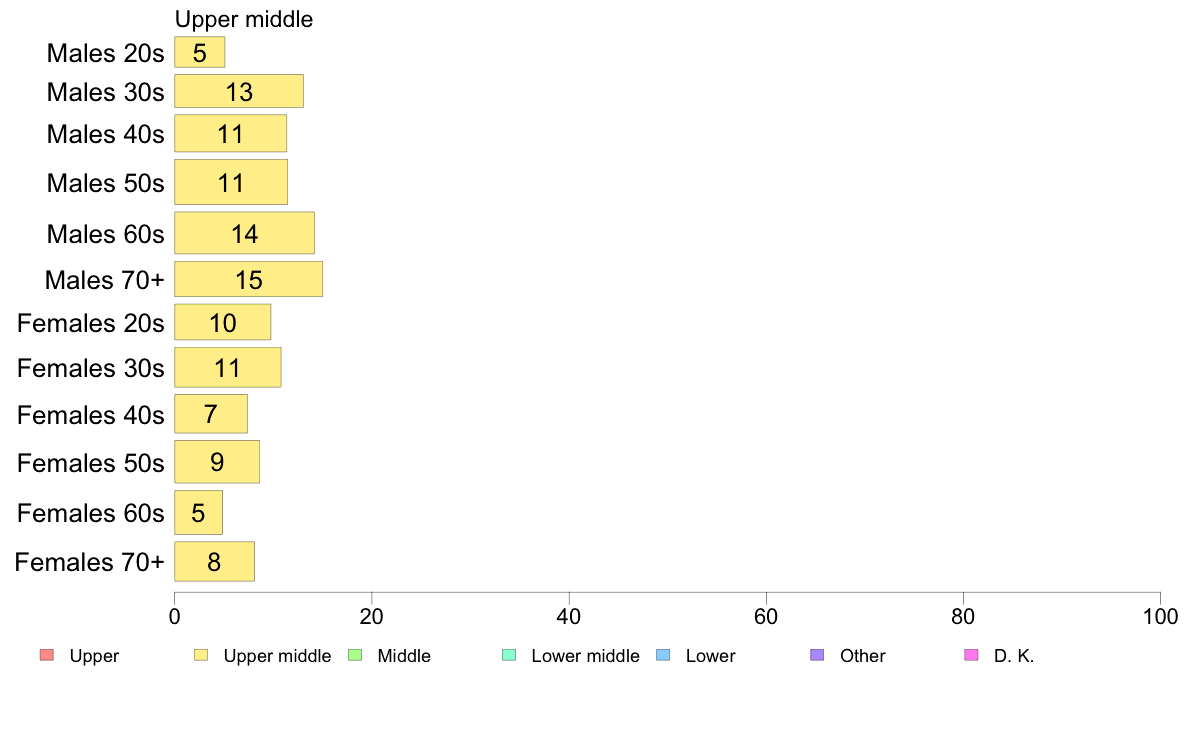
Task: Click the Lower middle legend label
Action: pyautogui.click(x=585, y=656)
